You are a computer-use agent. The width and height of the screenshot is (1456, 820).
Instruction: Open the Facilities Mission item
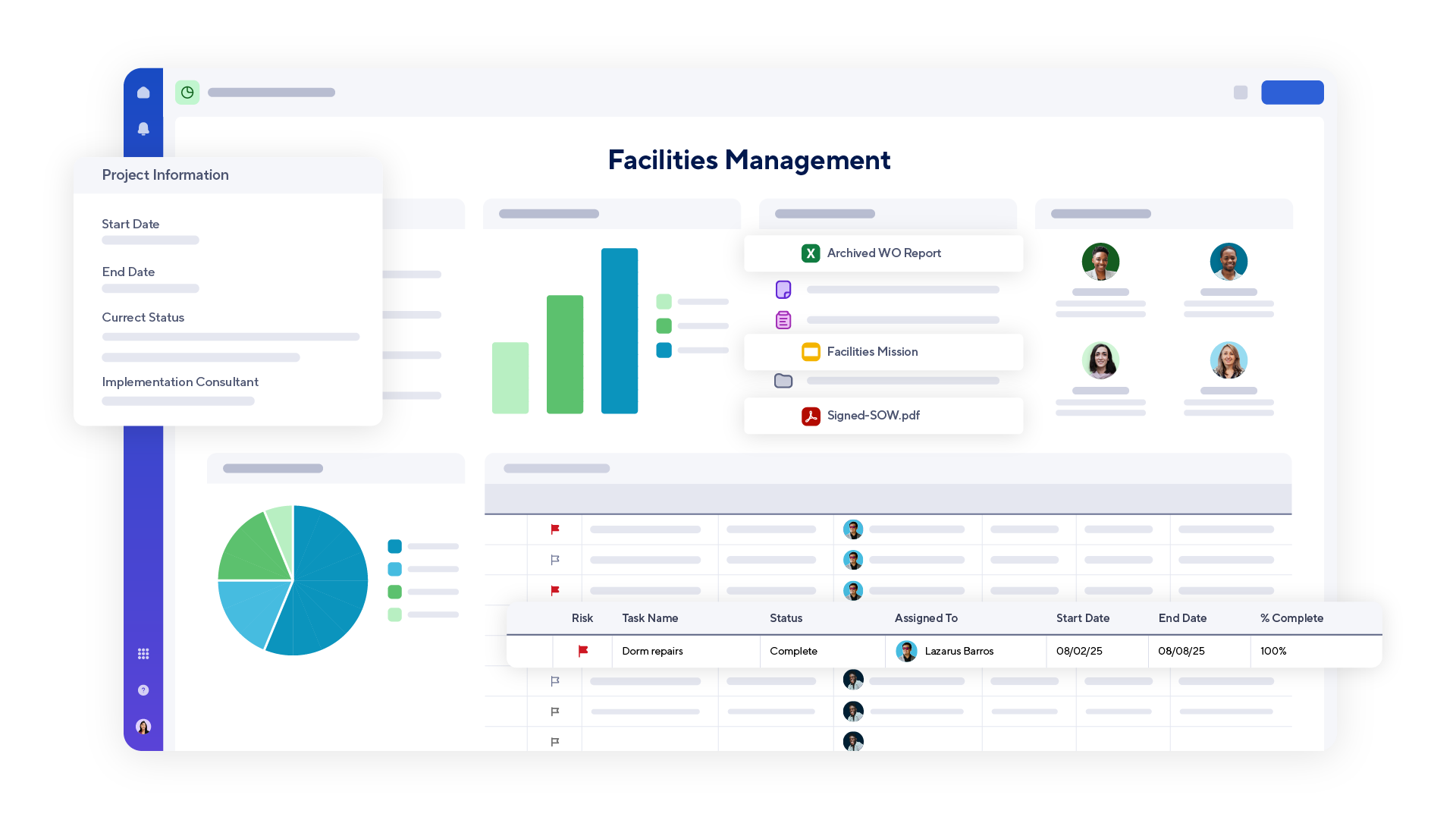882,351
